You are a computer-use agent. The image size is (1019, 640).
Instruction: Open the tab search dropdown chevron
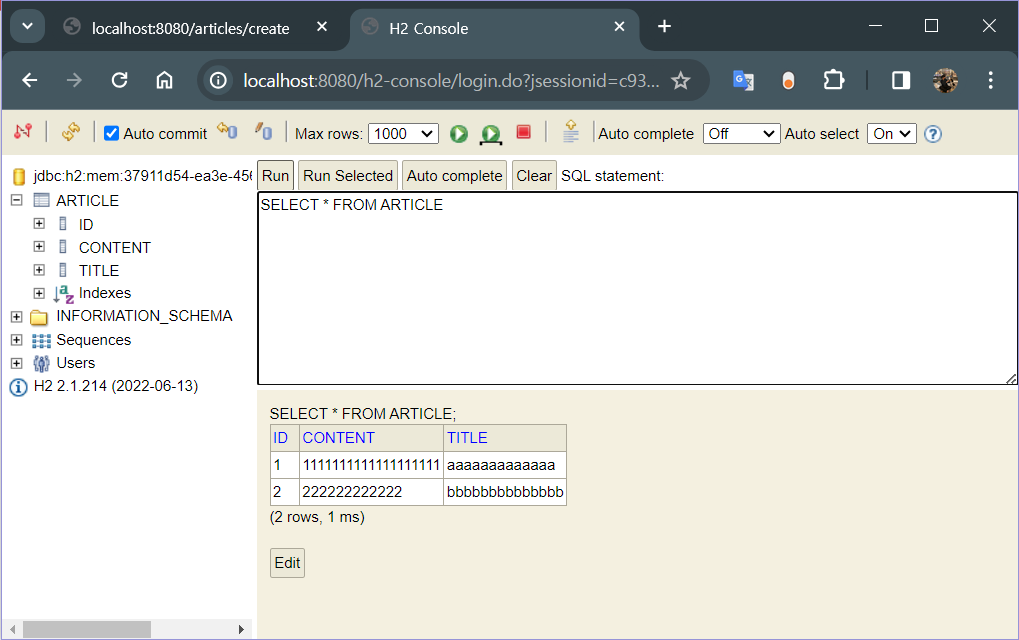point(27,26)
